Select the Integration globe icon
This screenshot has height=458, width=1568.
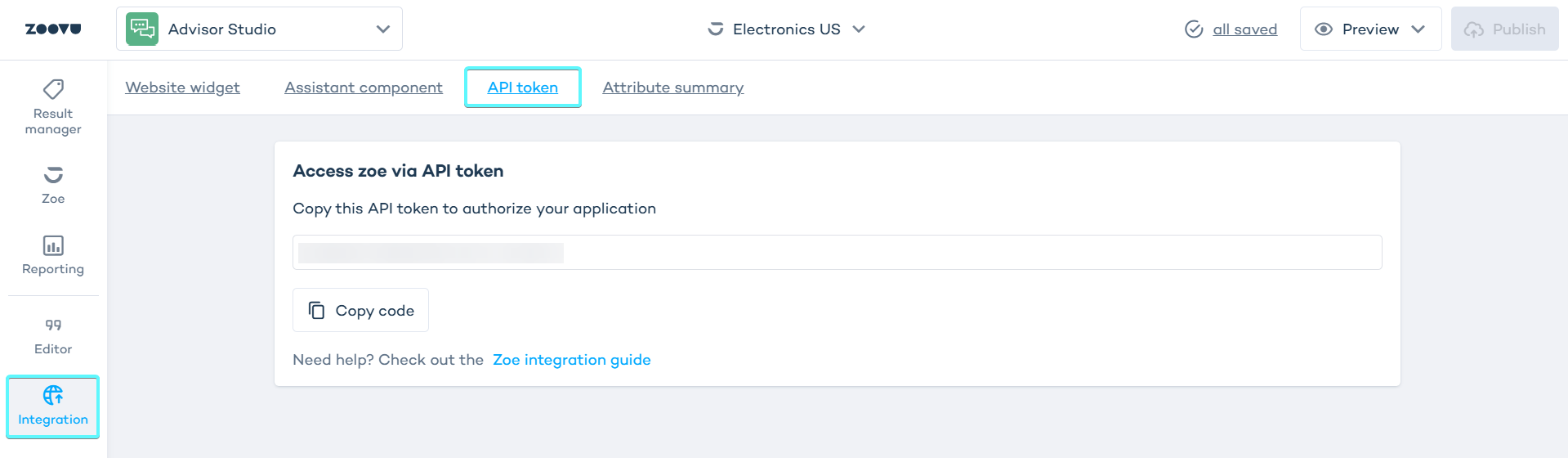[53, 396]
